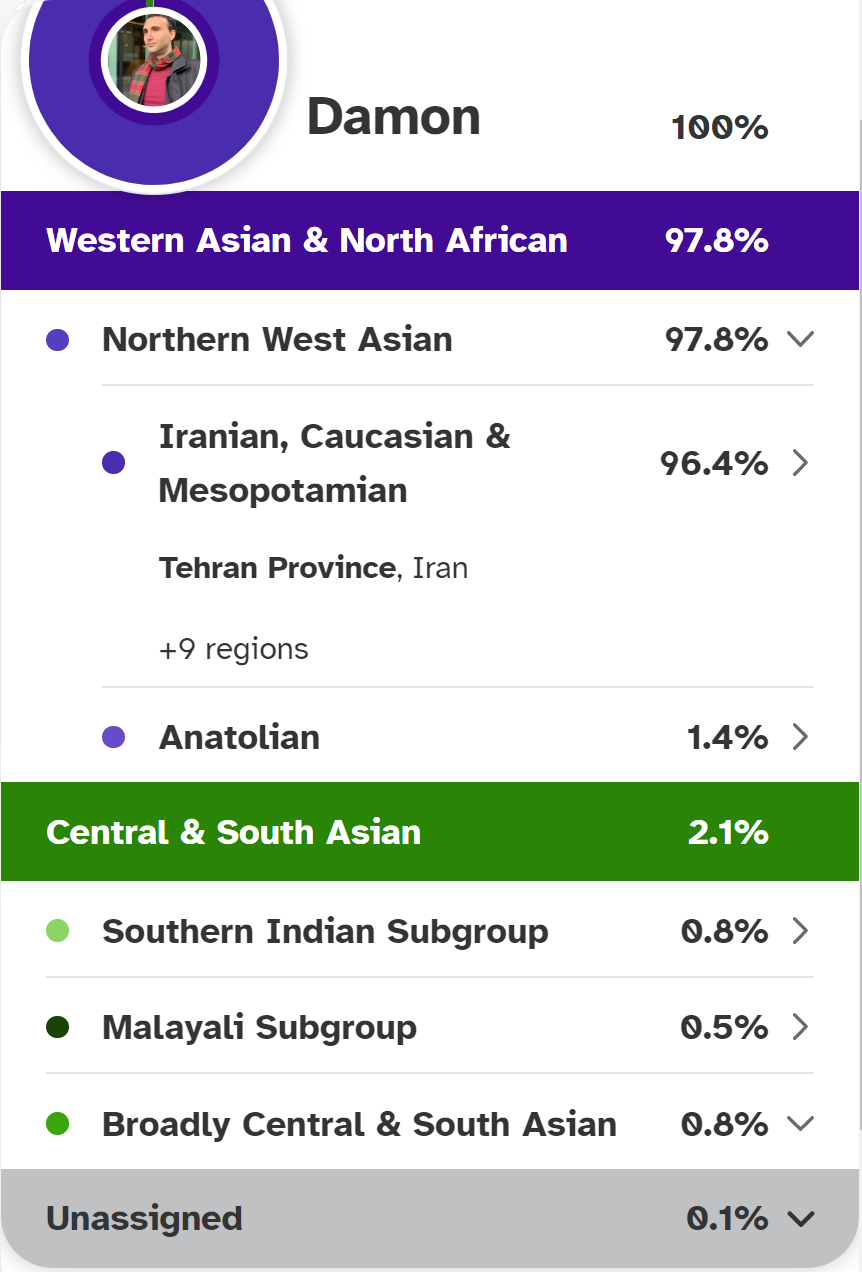Click the Northern West Asian color dot
Screen dimensions: 862x1272
58,340
